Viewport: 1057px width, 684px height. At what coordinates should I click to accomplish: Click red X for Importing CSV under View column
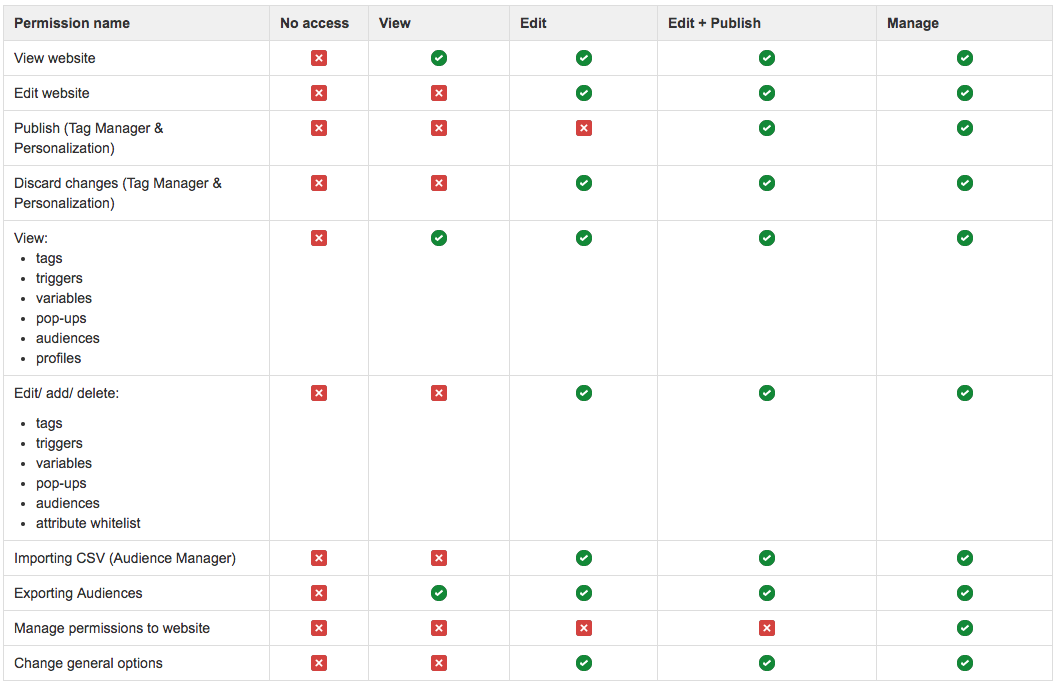click(x=439, y=558)
